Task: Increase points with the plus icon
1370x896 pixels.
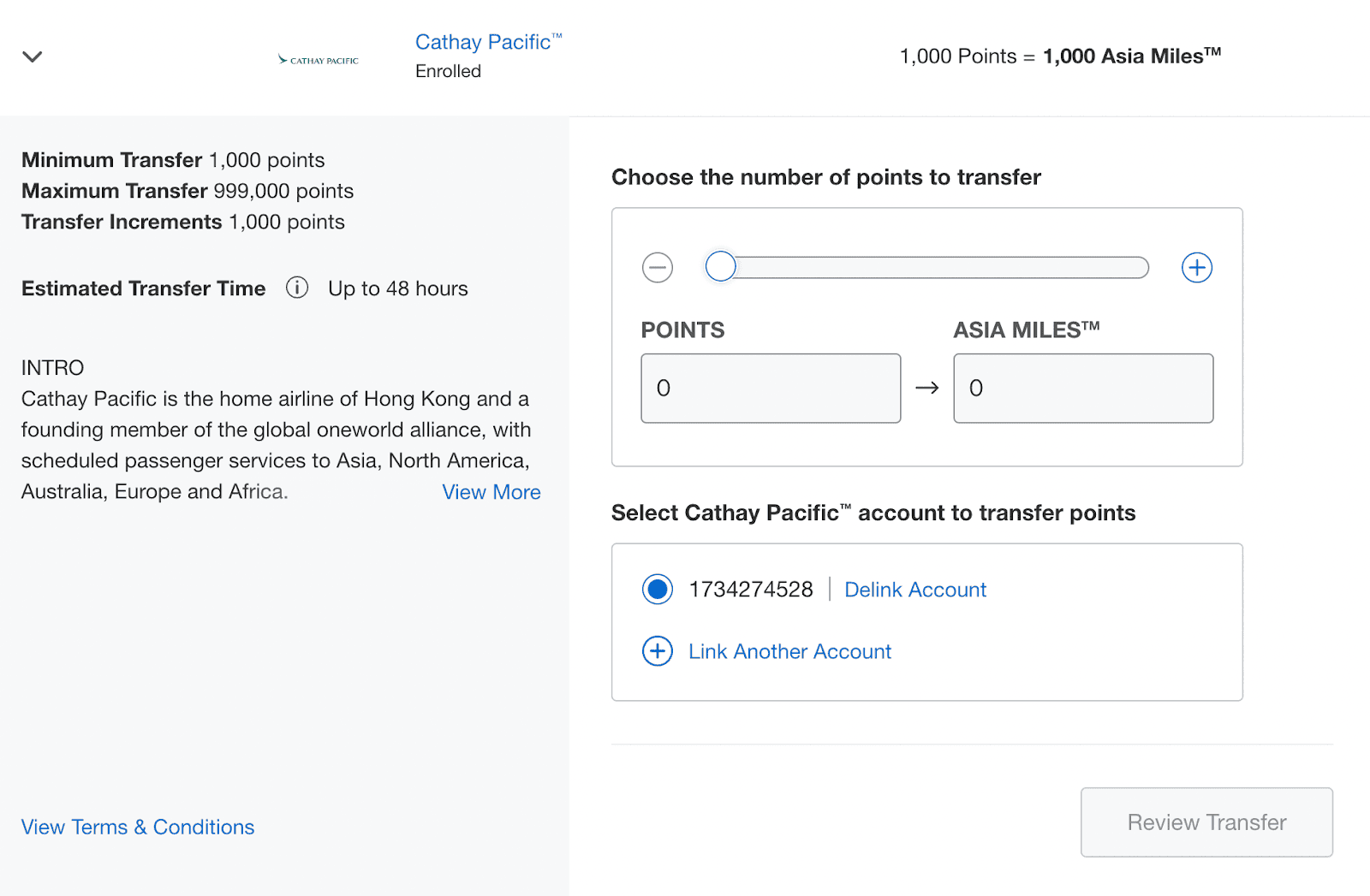Action: point(1196,268)
